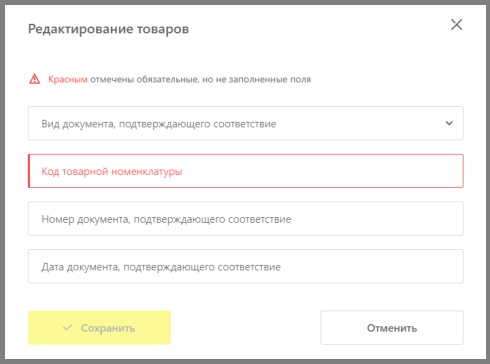Click the Редактирование товаров dialog title
The width and height of the screenshot is (490, 364).
pos(109,29)
